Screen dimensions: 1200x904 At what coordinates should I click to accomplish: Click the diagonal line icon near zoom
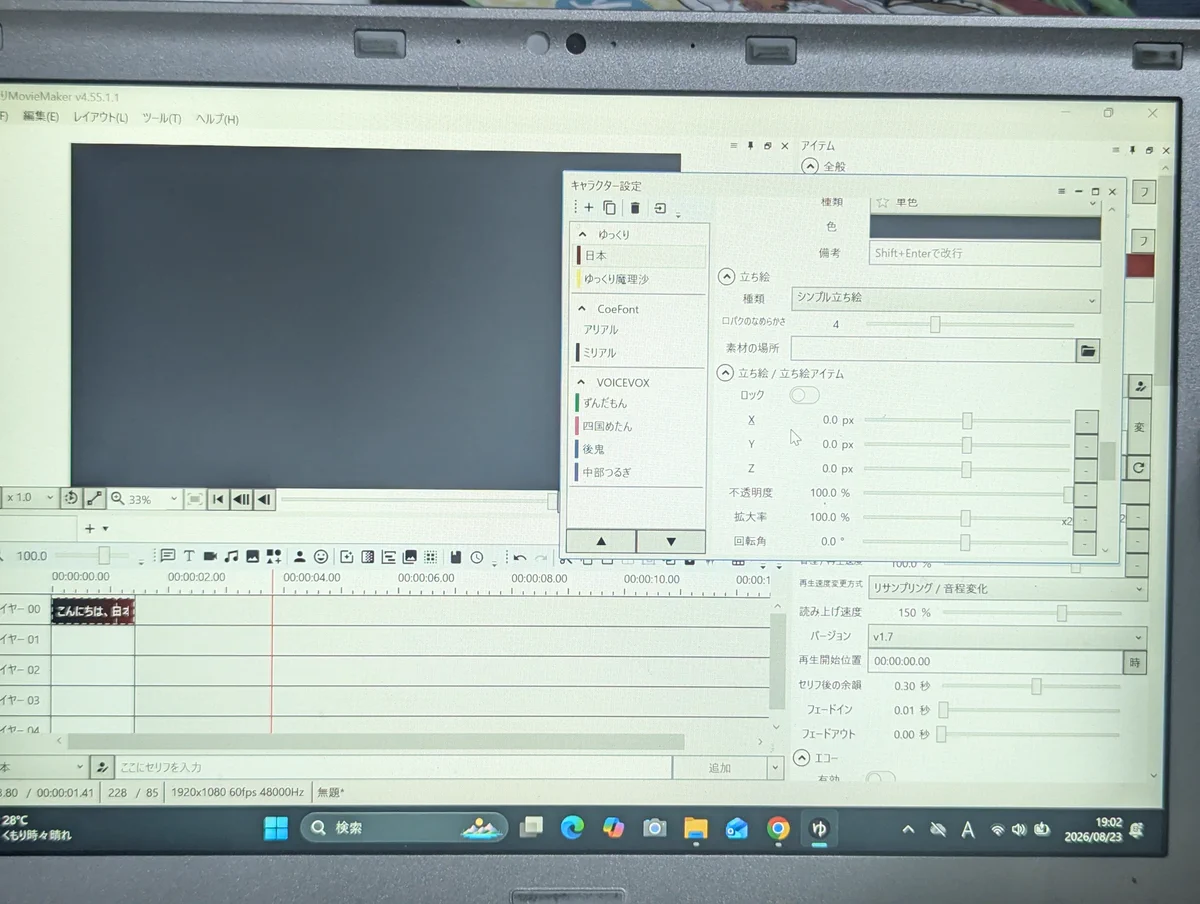[x=94, y=498]
